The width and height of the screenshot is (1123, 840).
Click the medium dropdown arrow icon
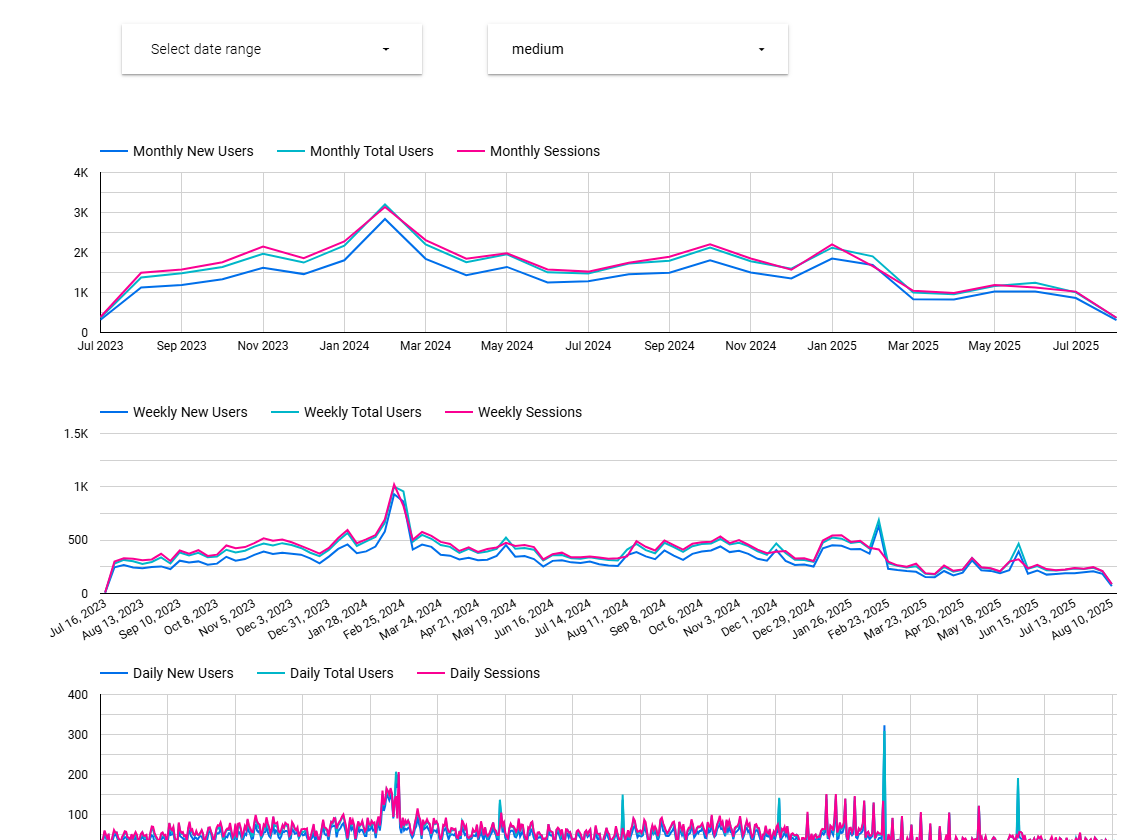[761, 49]
